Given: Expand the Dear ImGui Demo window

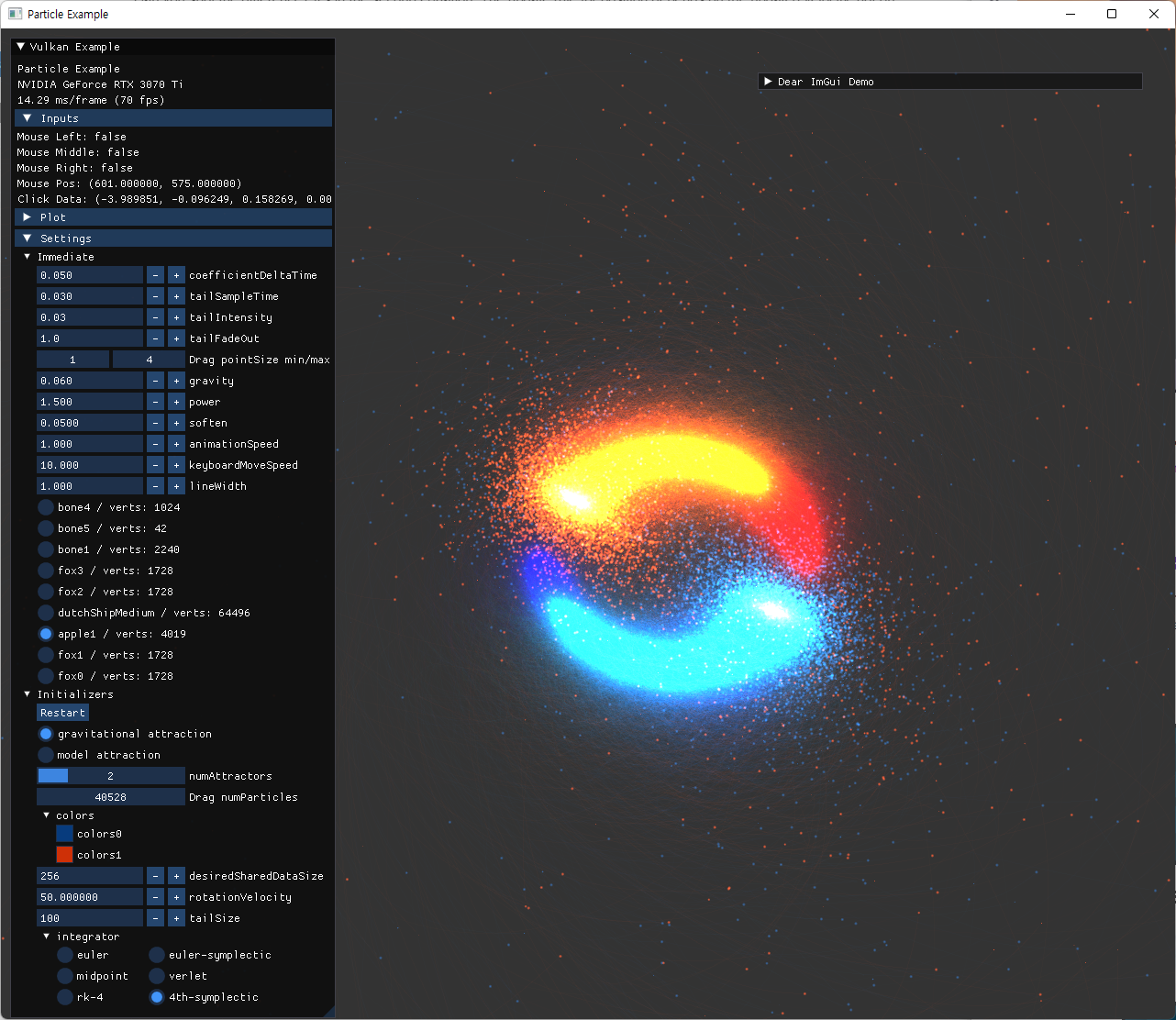Looking at the screenshot, I should point(768,82).
